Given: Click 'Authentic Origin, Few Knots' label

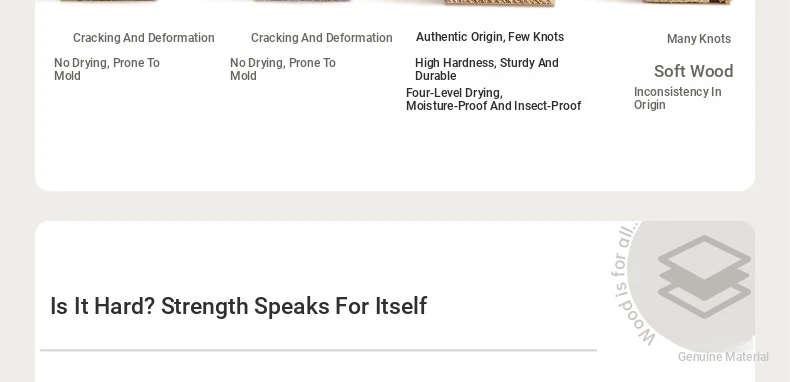Looking at the screenshot, I should pos(490,37).
